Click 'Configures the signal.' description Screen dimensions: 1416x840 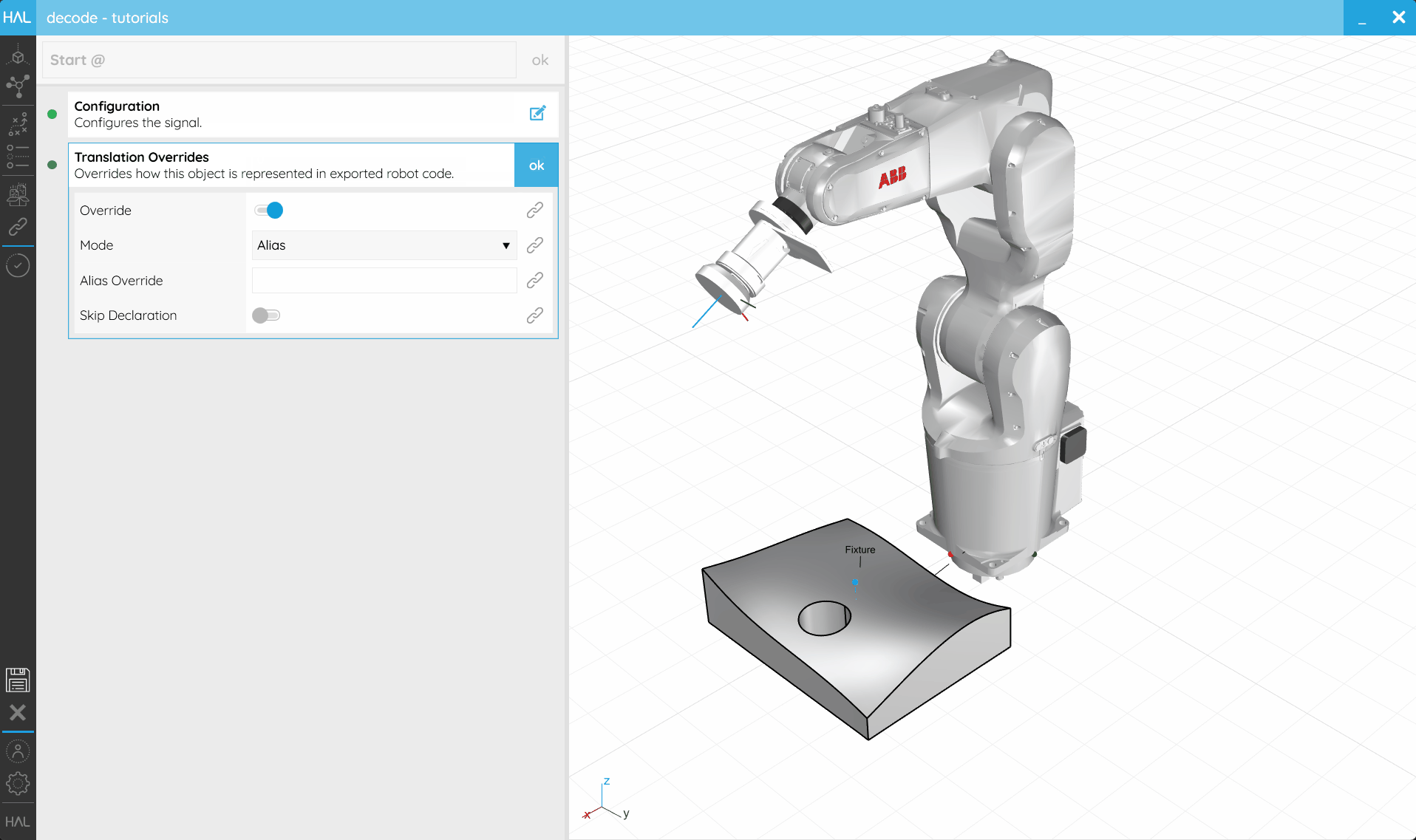[x=138, y=123]
